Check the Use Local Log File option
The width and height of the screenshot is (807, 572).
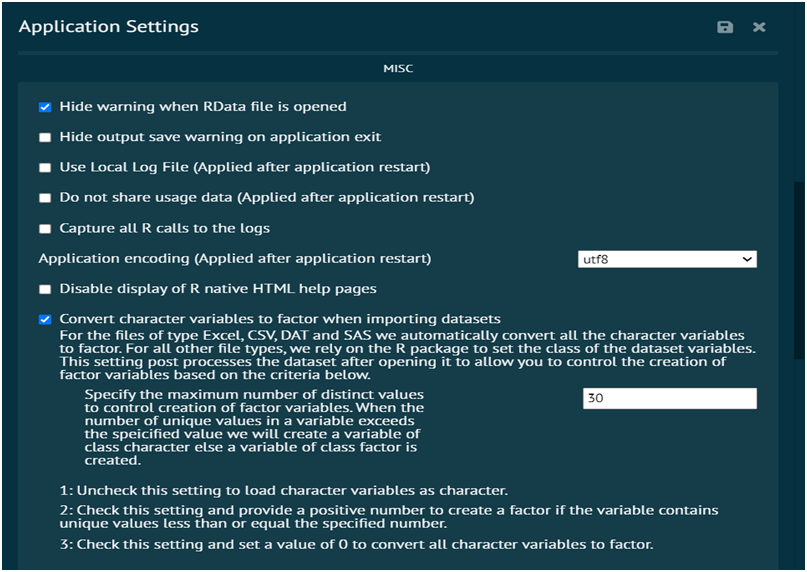pos(45,168)
